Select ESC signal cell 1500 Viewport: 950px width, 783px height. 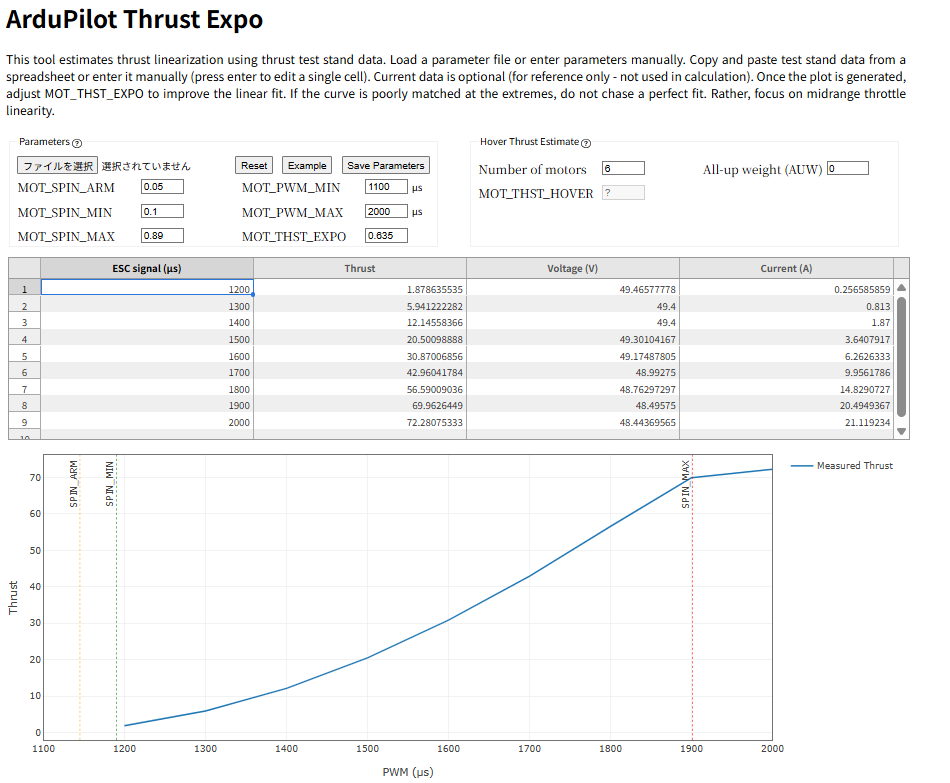click(x=147, y=339)
